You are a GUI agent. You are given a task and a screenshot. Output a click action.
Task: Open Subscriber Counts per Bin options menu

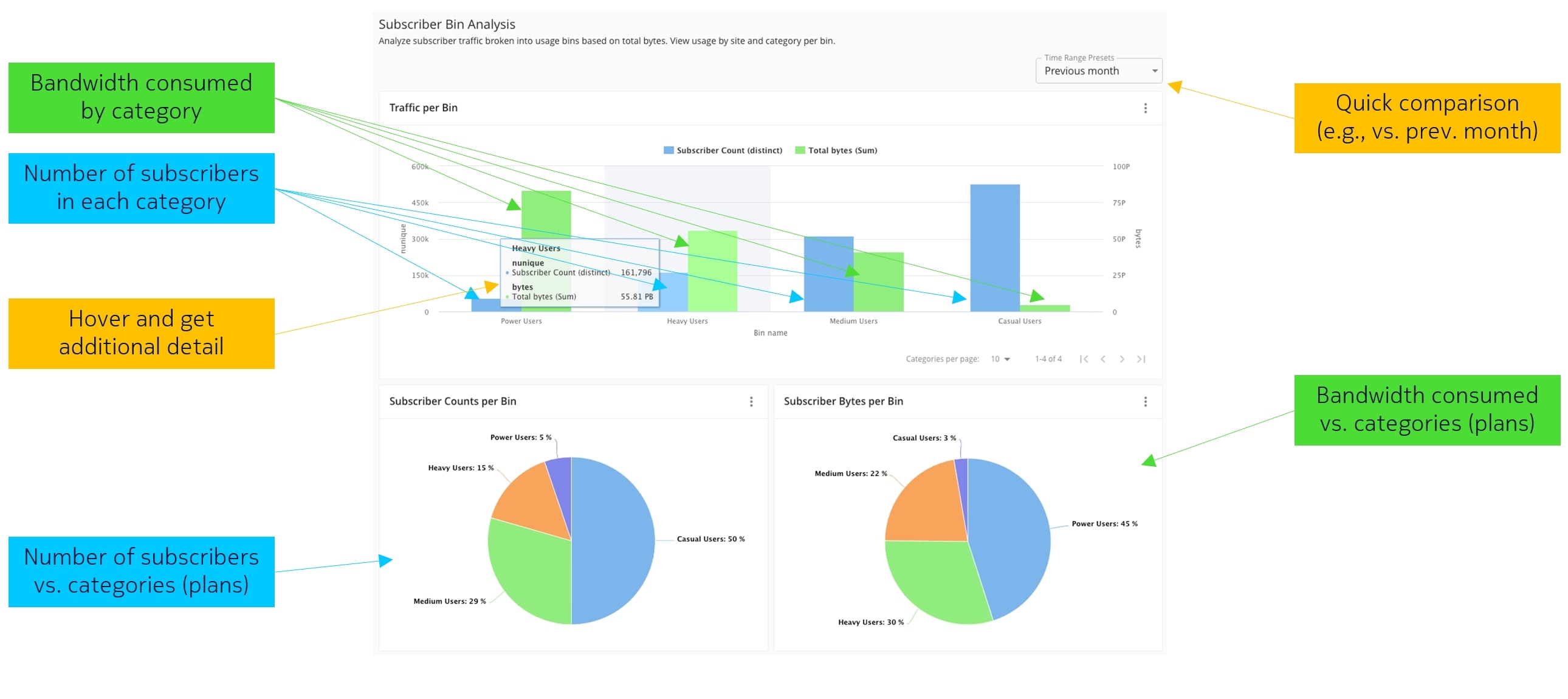click(751, 402)
